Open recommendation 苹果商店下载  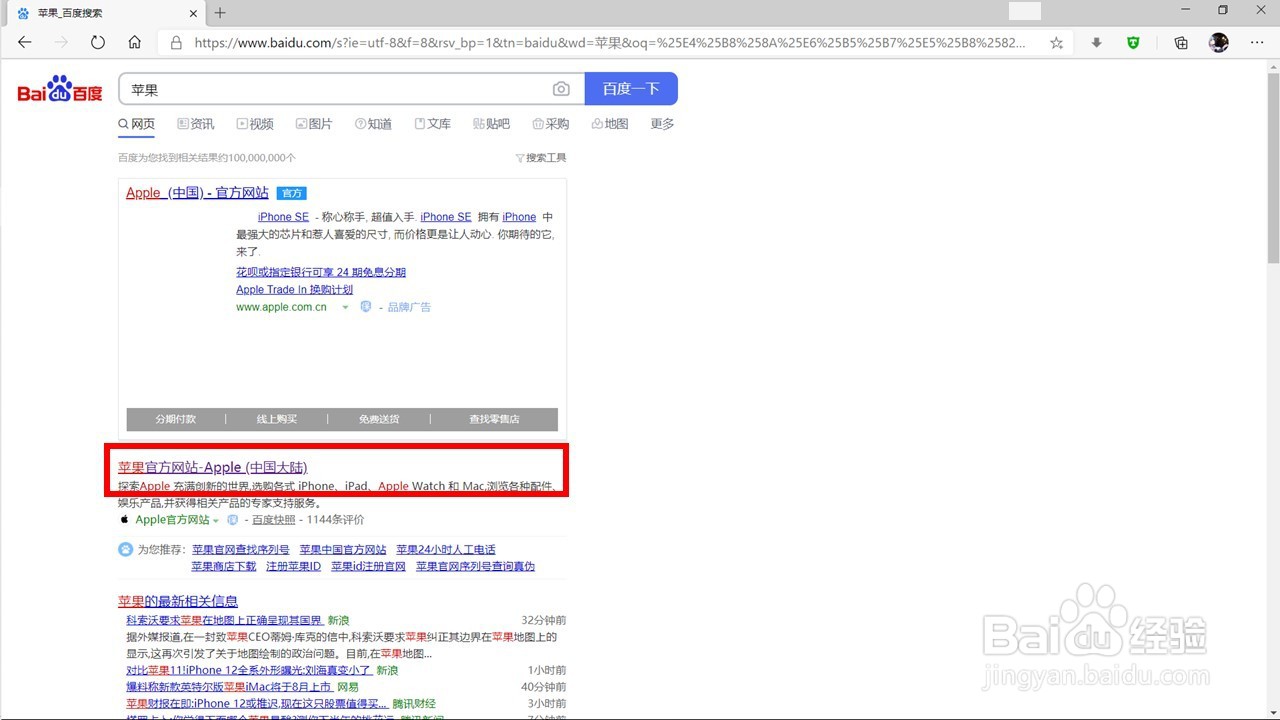pyautogui.click(x=224, y=566)
